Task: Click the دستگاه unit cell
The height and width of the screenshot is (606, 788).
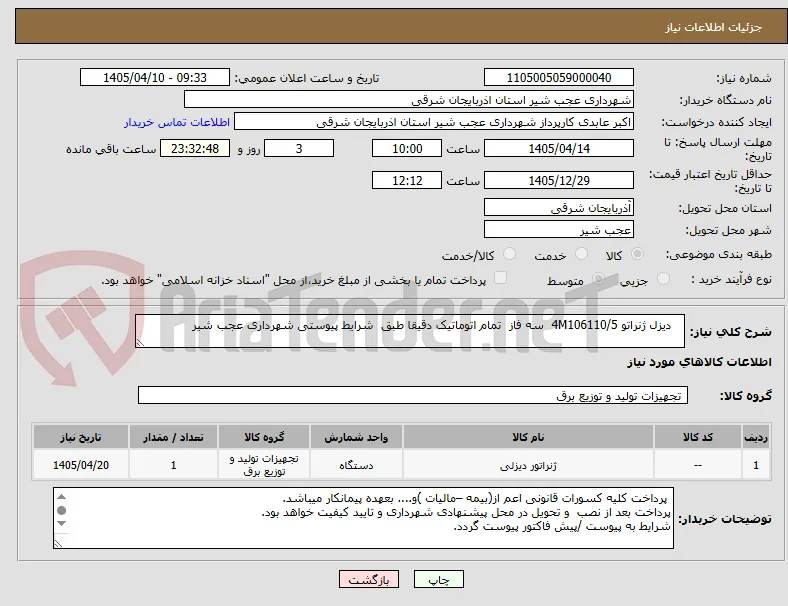Action: 356,465
